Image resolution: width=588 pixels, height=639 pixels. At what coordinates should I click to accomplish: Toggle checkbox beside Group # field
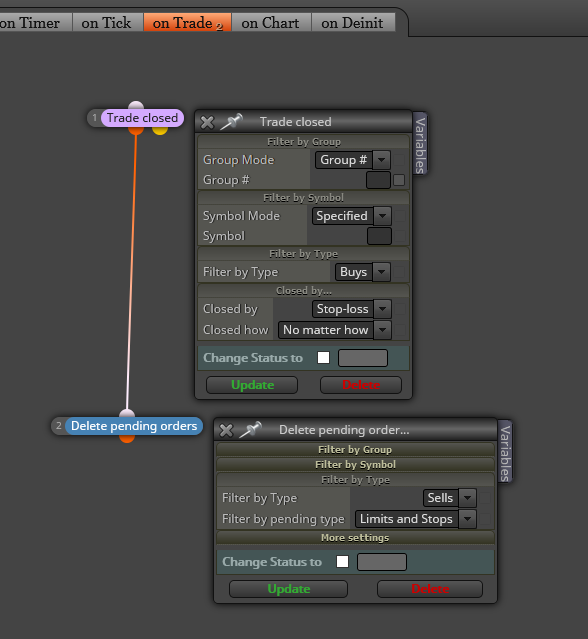pos(399,180)
